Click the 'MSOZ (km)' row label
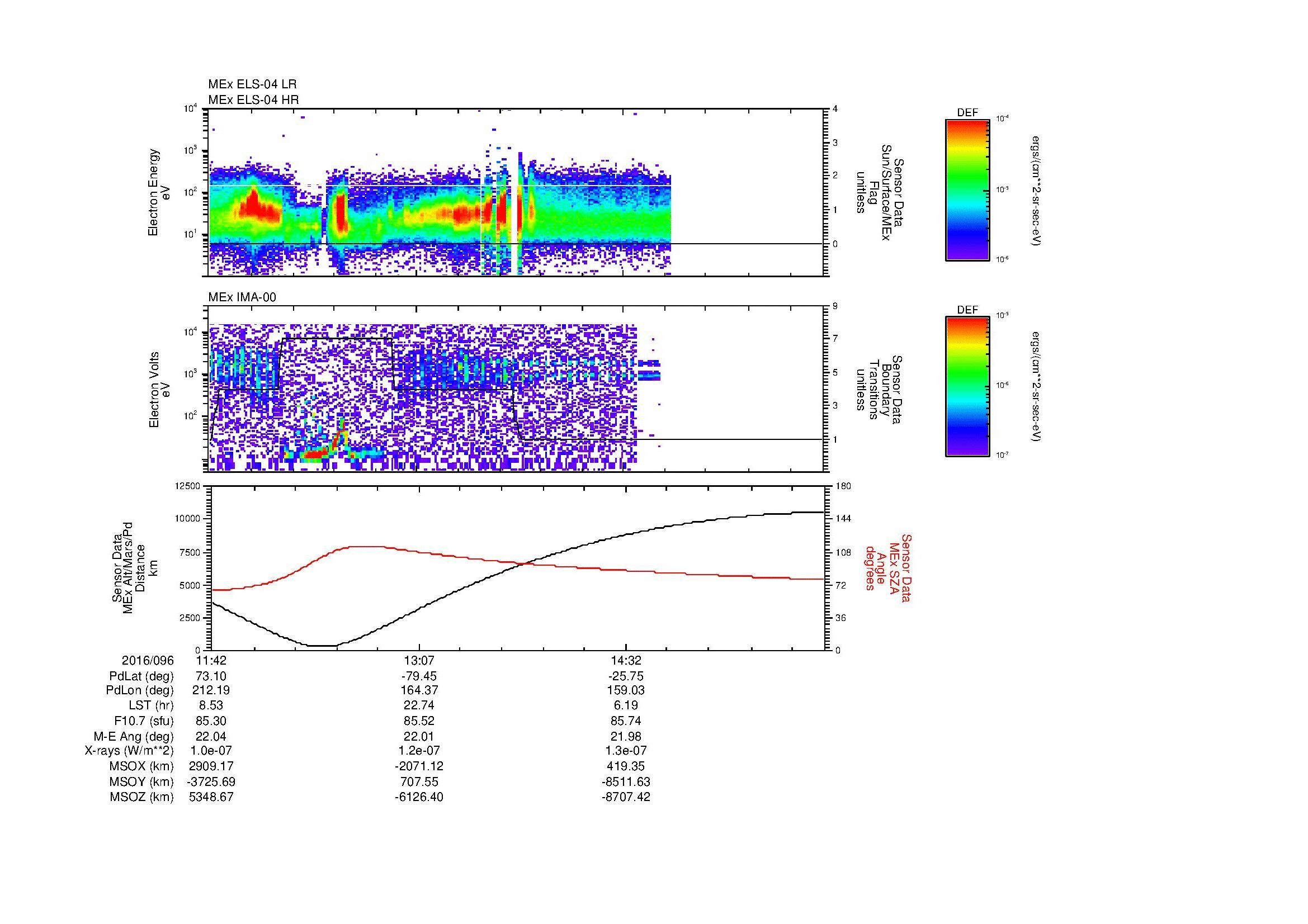This screenshot has height=924, width=1308. point(141,797)
